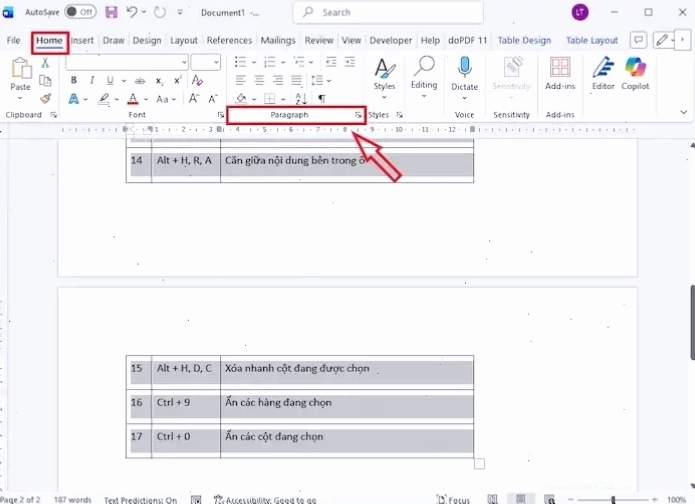Image resolution: width=695 pixels, height=504 pixels.
Task: Switch to Read Mode view
Action: (x=492, y=499)
